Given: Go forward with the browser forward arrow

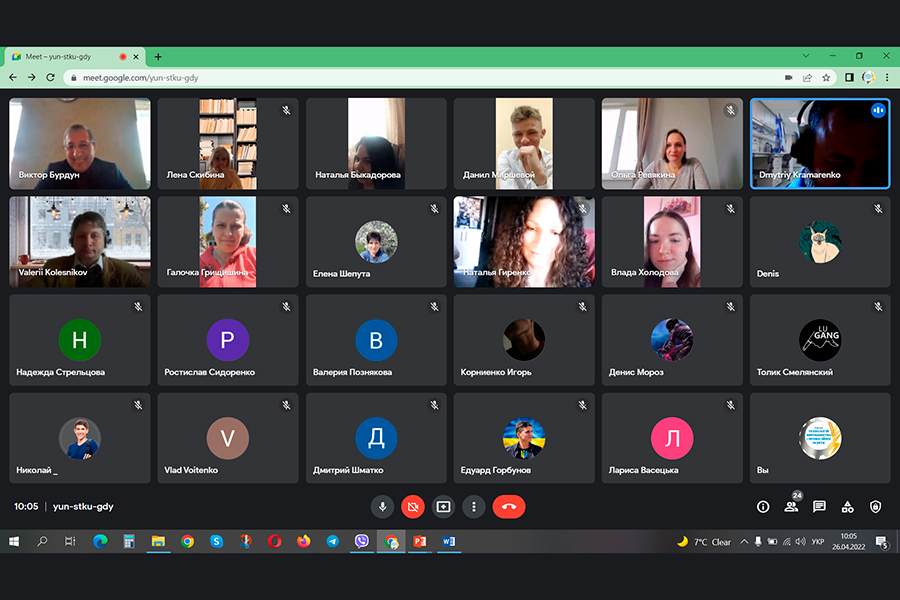Looking at the screenshot, I should coord(32,78).
